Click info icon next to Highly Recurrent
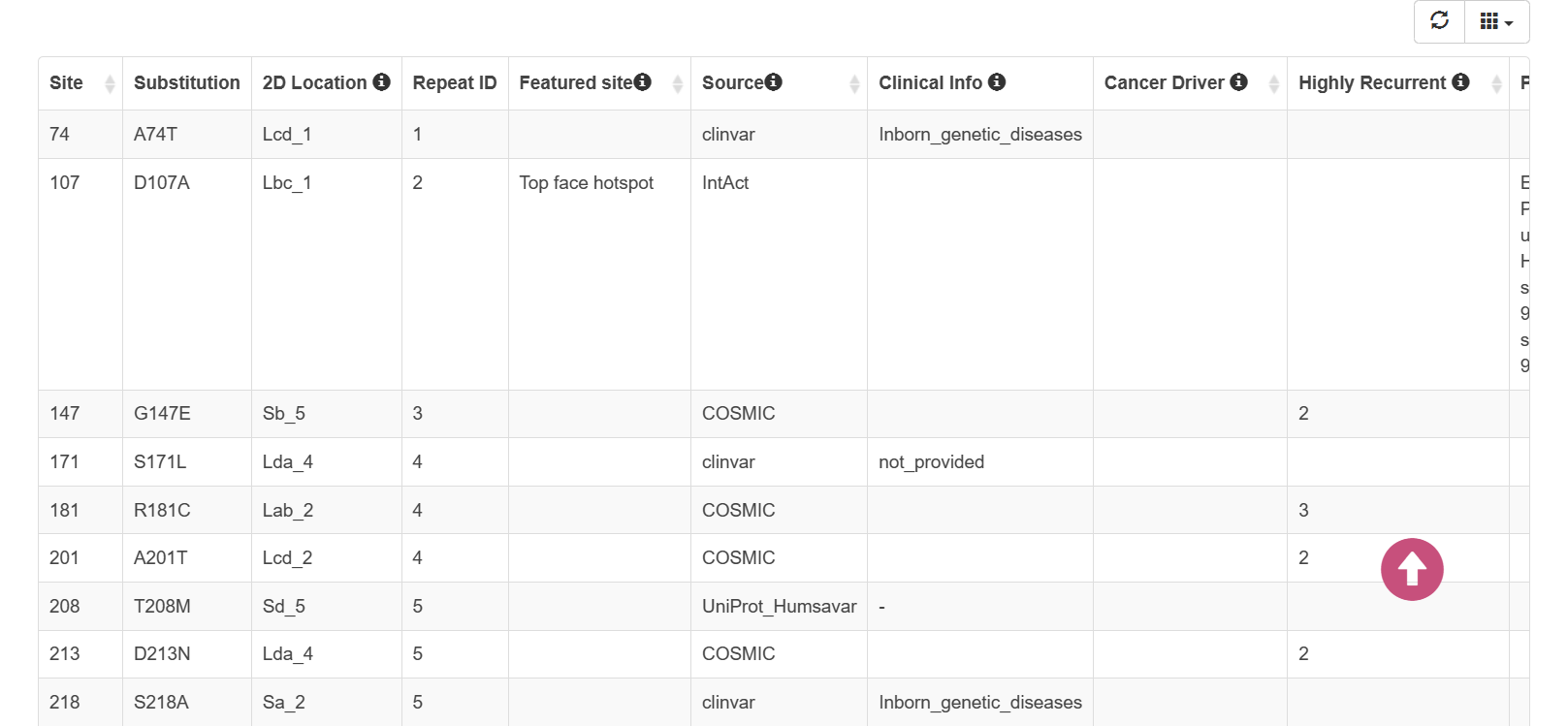This screenshot has height=726, width=1568. tap(1460, 81)
